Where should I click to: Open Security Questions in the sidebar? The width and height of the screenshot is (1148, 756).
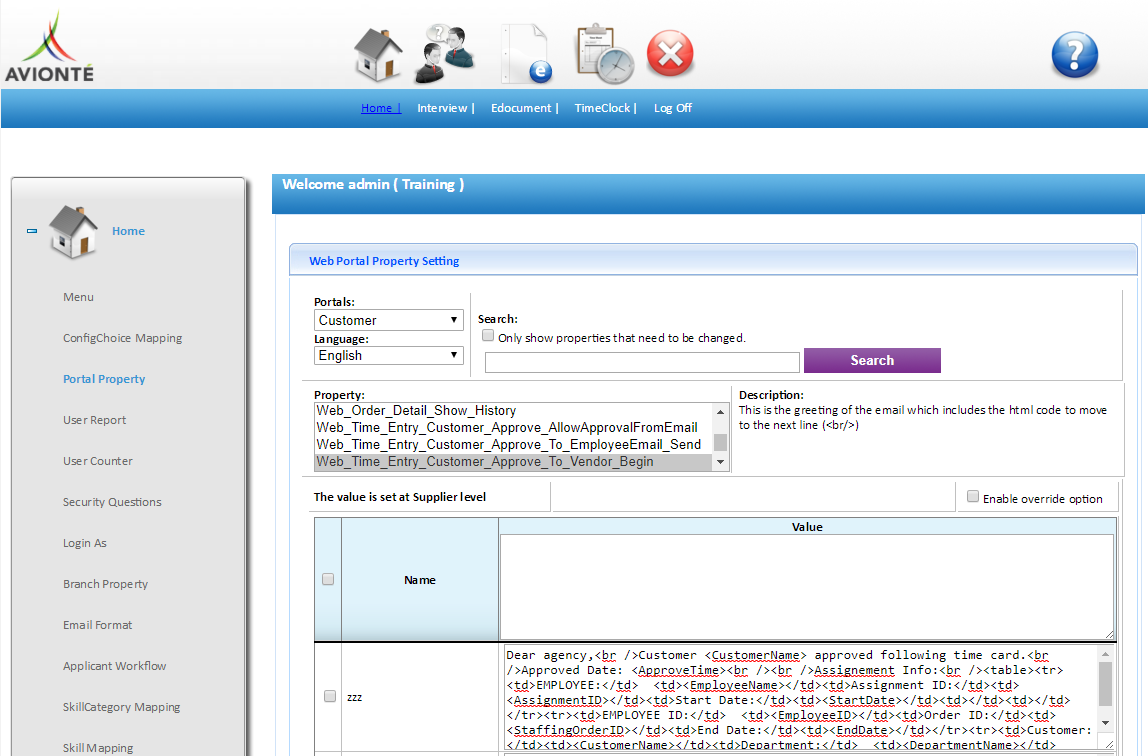112,502
